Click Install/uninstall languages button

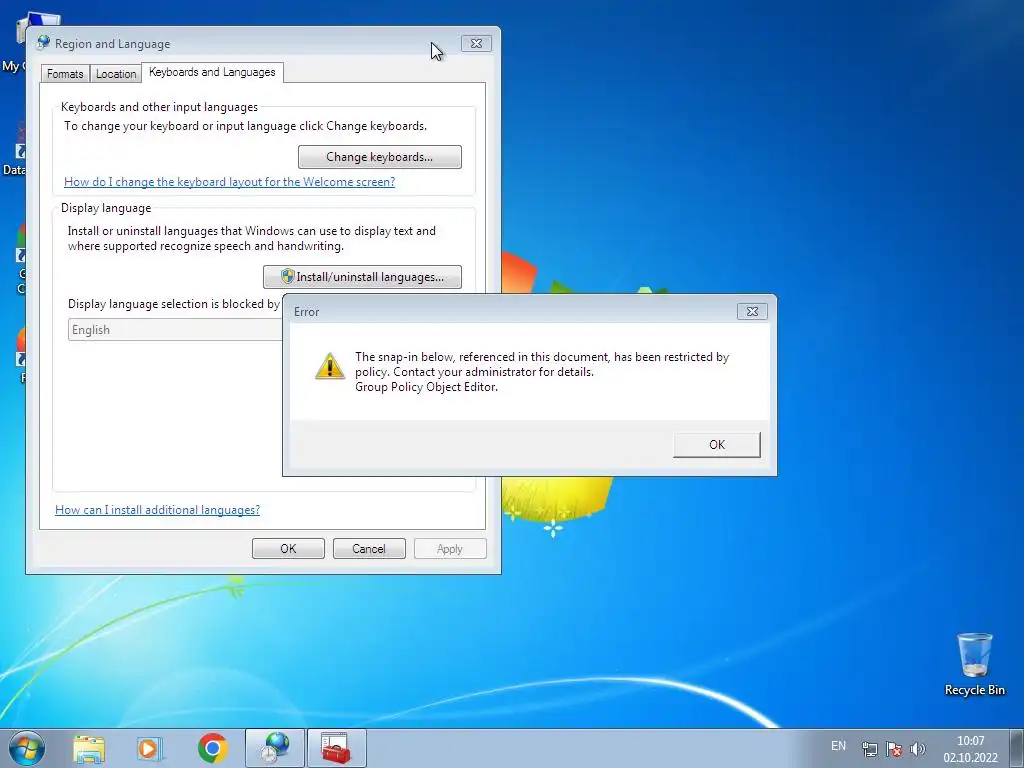pos(362,277)
